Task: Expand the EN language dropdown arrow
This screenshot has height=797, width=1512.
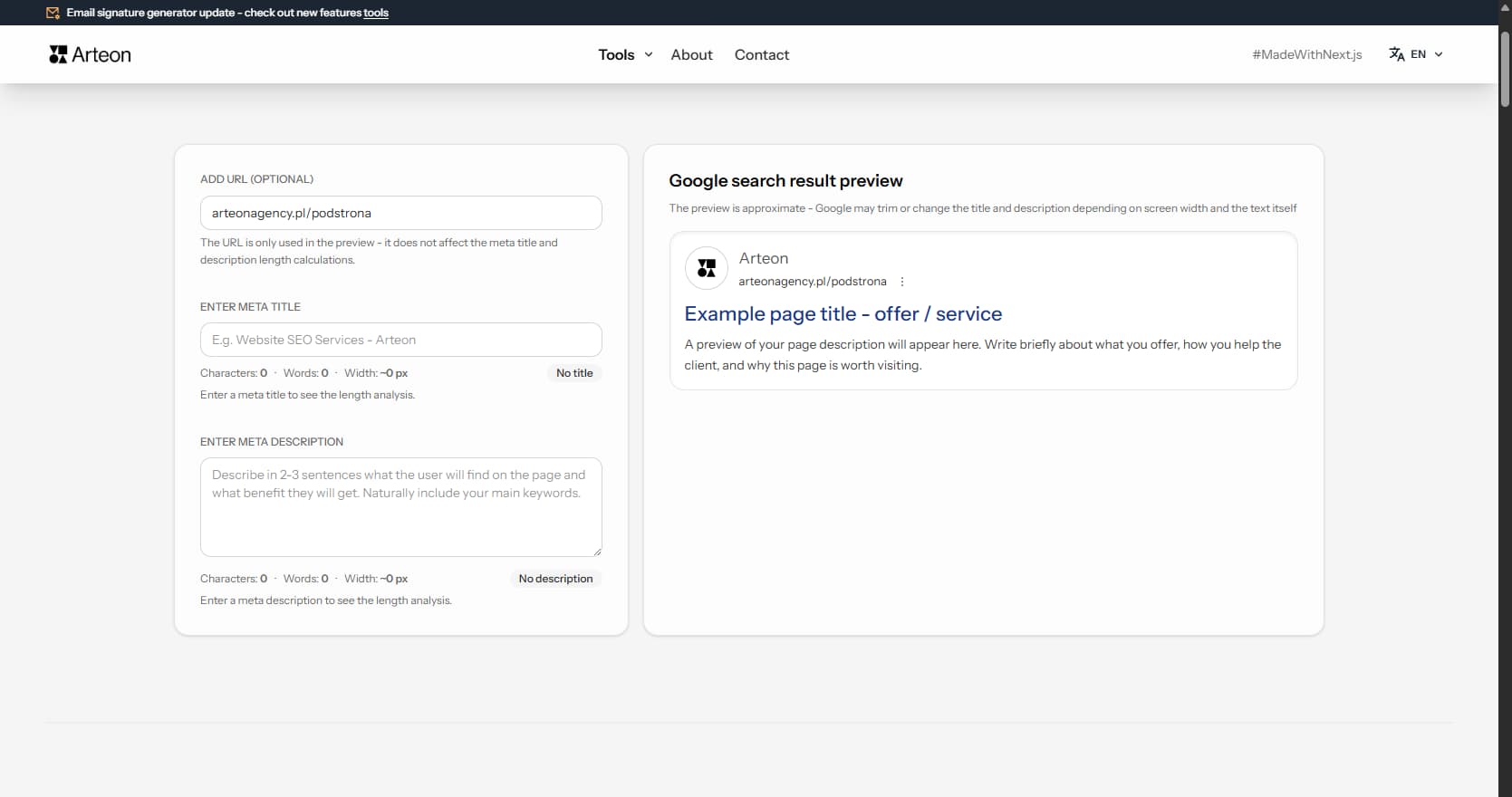Action: 1439,54
